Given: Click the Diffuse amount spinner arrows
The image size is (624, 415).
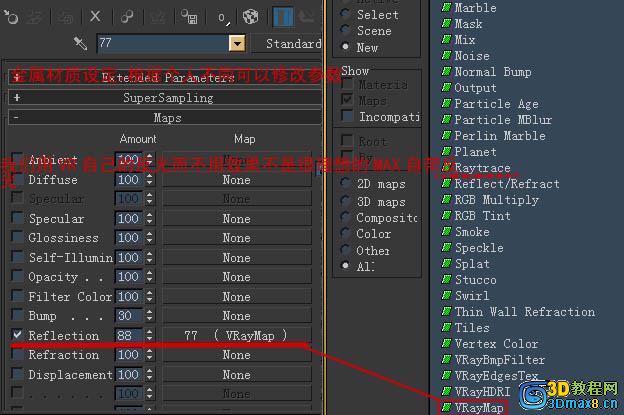Looking at the screenshot, I should click(x=149, y=179).
